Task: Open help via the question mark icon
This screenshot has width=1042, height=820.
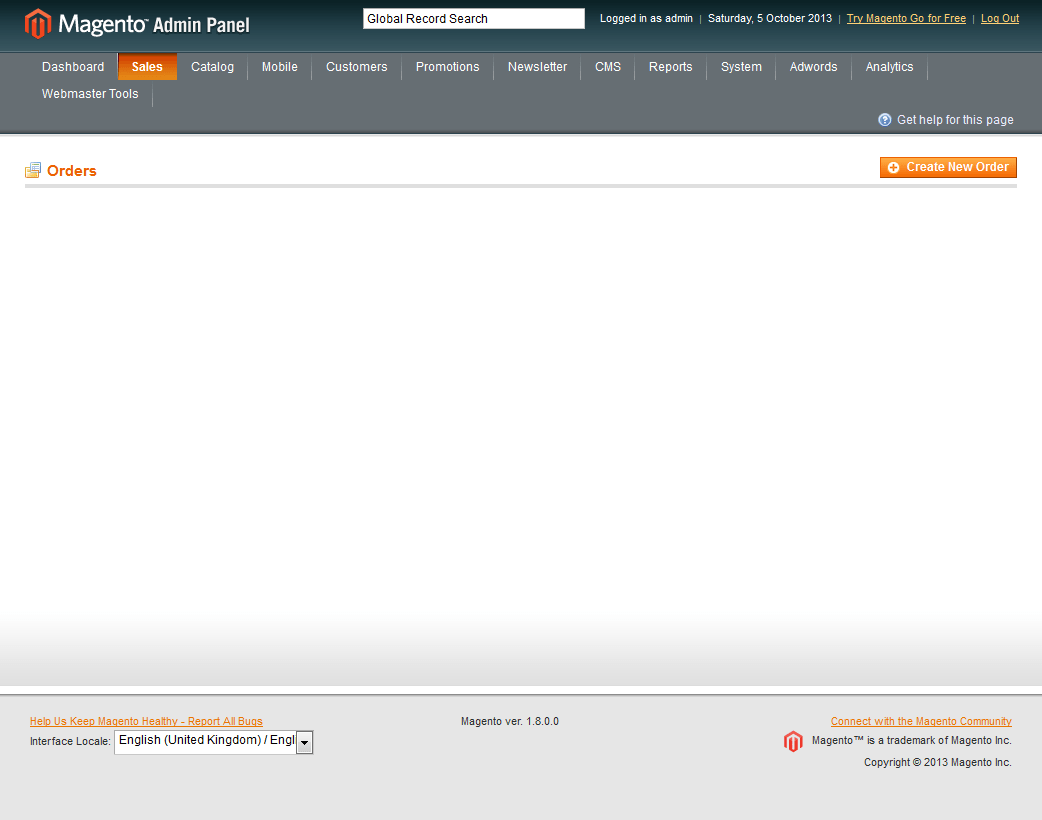Action: click(x=884, y=119)
